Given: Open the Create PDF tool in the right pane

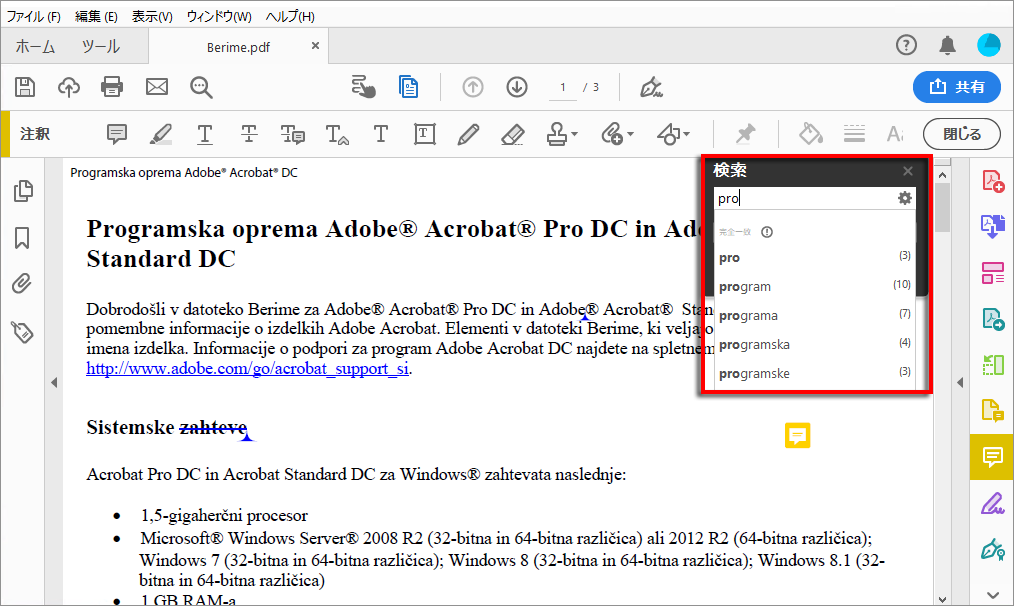Looking at the screenshot, I should click(993, 181).
